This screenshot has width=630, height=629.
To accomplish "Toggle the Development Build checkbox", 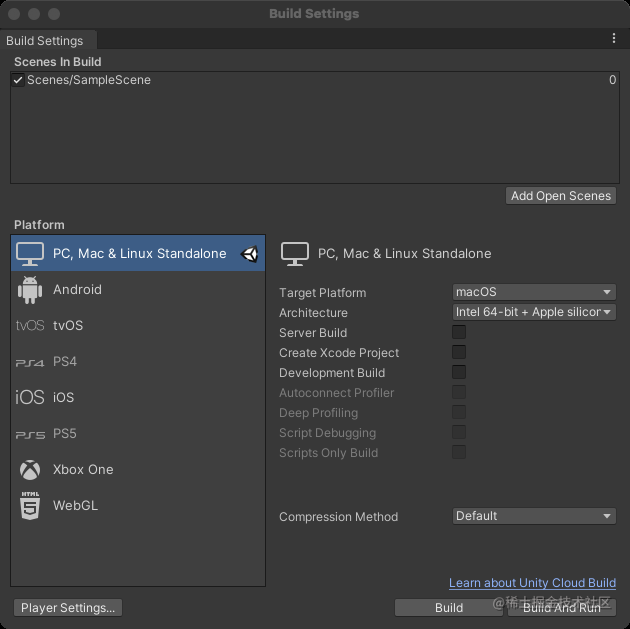I will (459, 372).
